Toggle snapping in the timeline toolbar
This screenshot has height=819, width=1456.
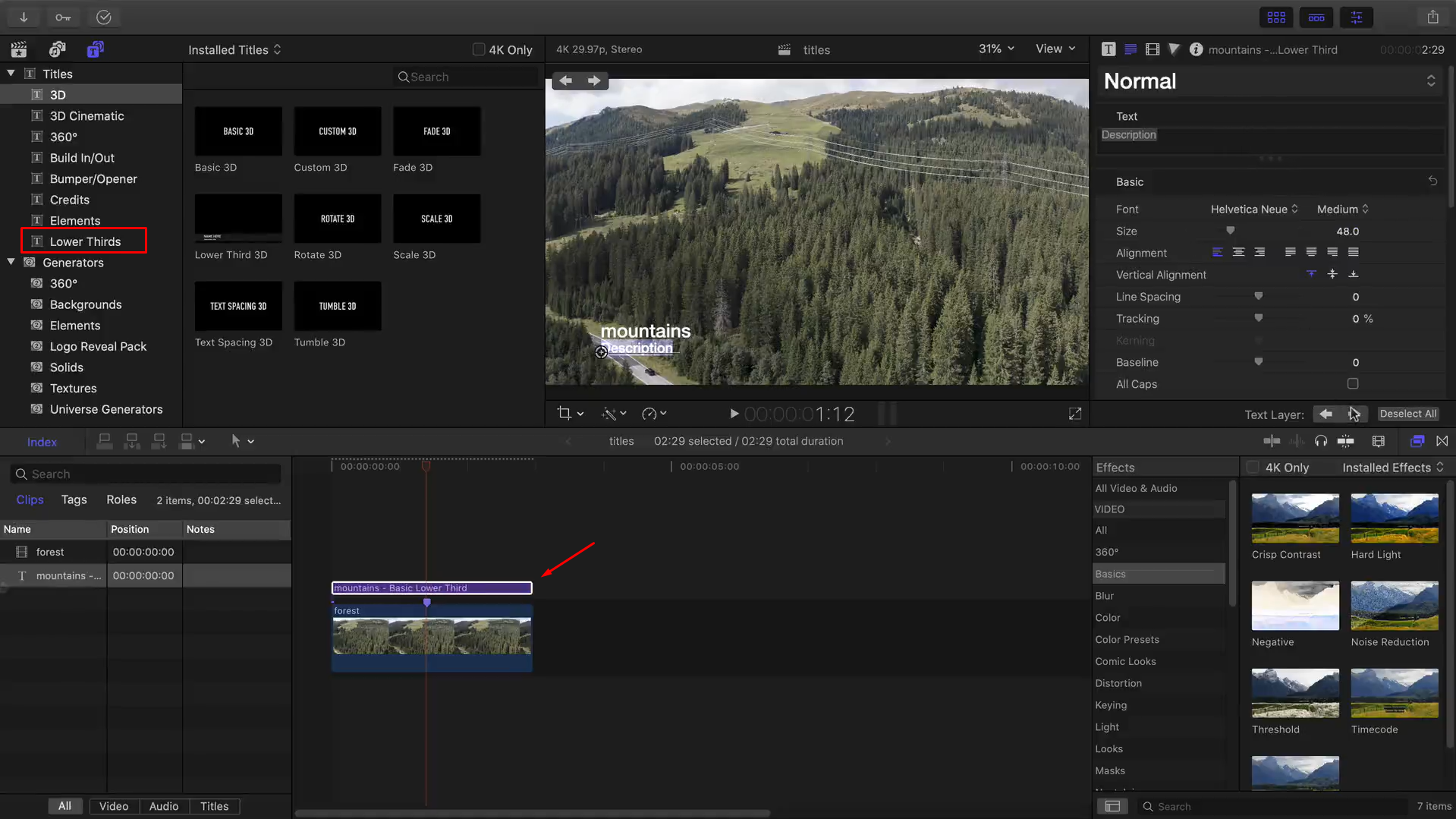[1442, 440]
